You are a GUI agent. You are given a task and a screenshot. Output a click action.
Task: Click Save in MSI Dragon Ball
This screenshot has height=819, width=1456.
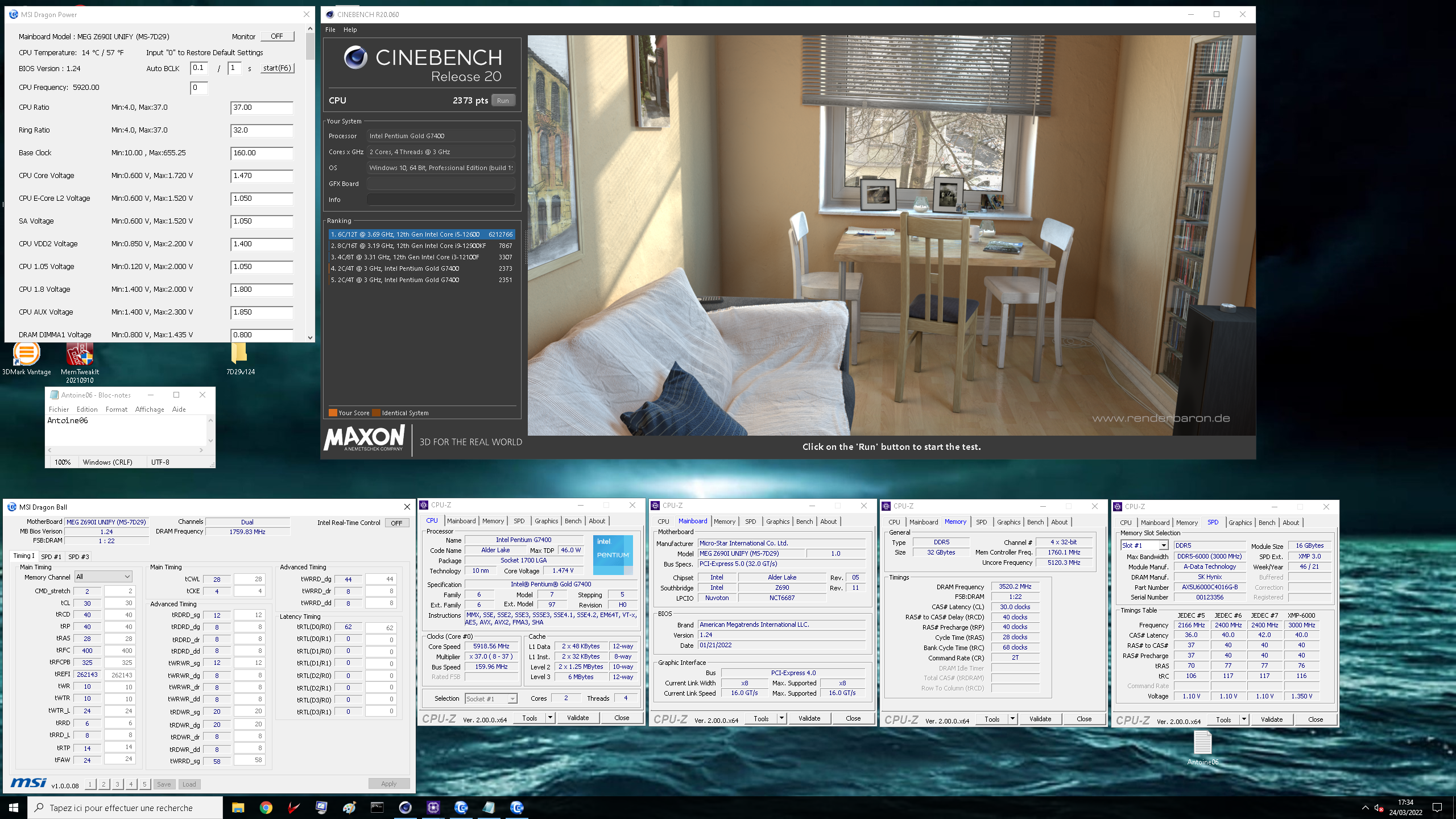pos(164,784)
